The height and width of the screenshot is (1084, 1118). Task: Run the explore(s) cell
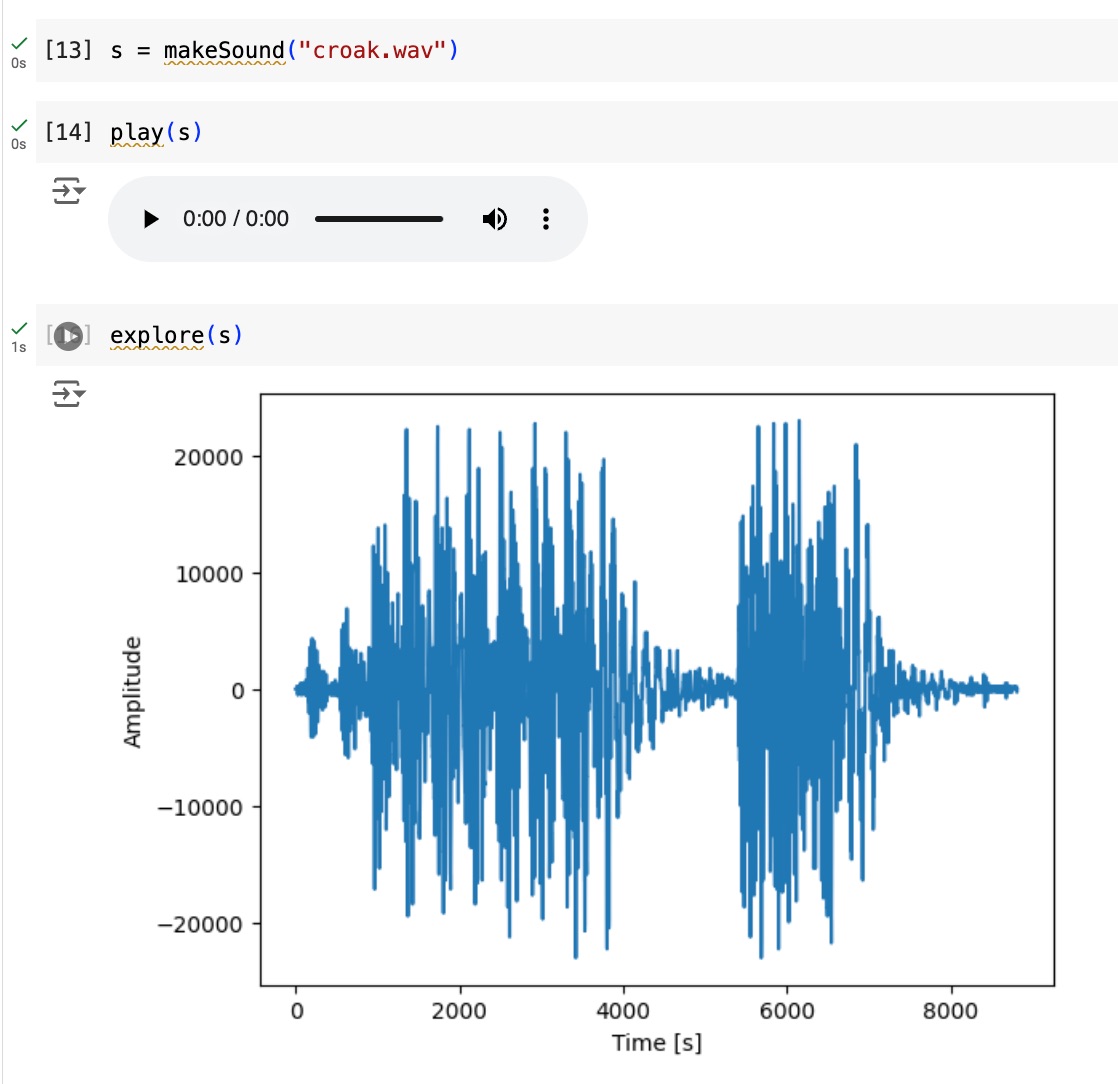(x=68, y=336)
